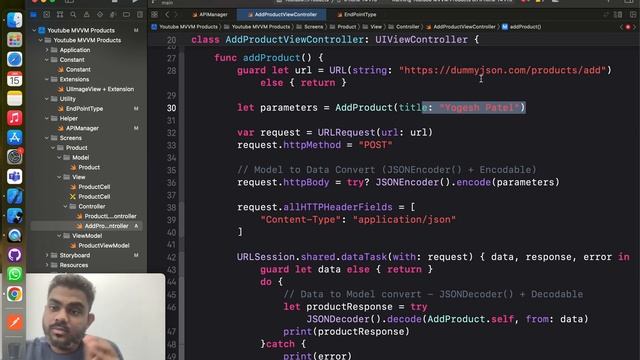
Task: Click the JSONEncoder() call on line 36
Action: [413, 182]
